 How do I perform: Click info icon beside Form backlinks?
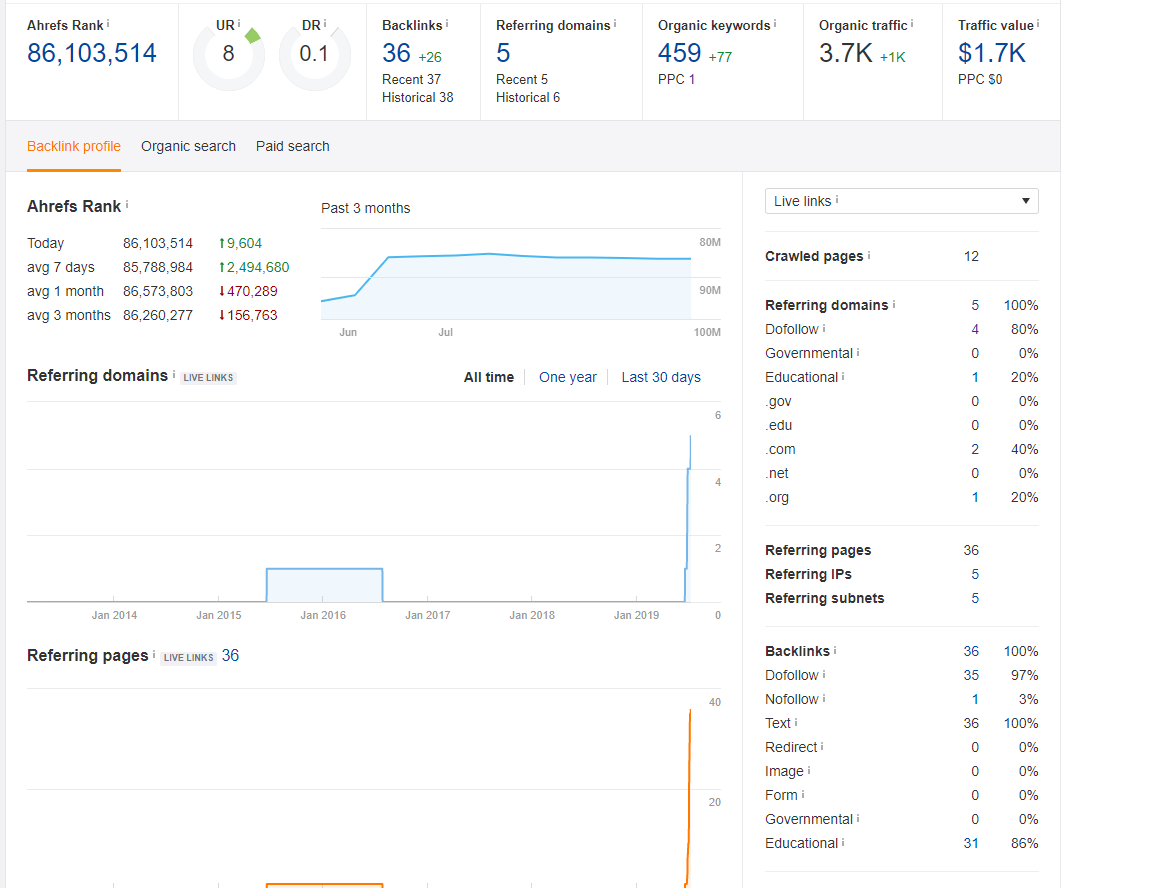click(802, 794)
